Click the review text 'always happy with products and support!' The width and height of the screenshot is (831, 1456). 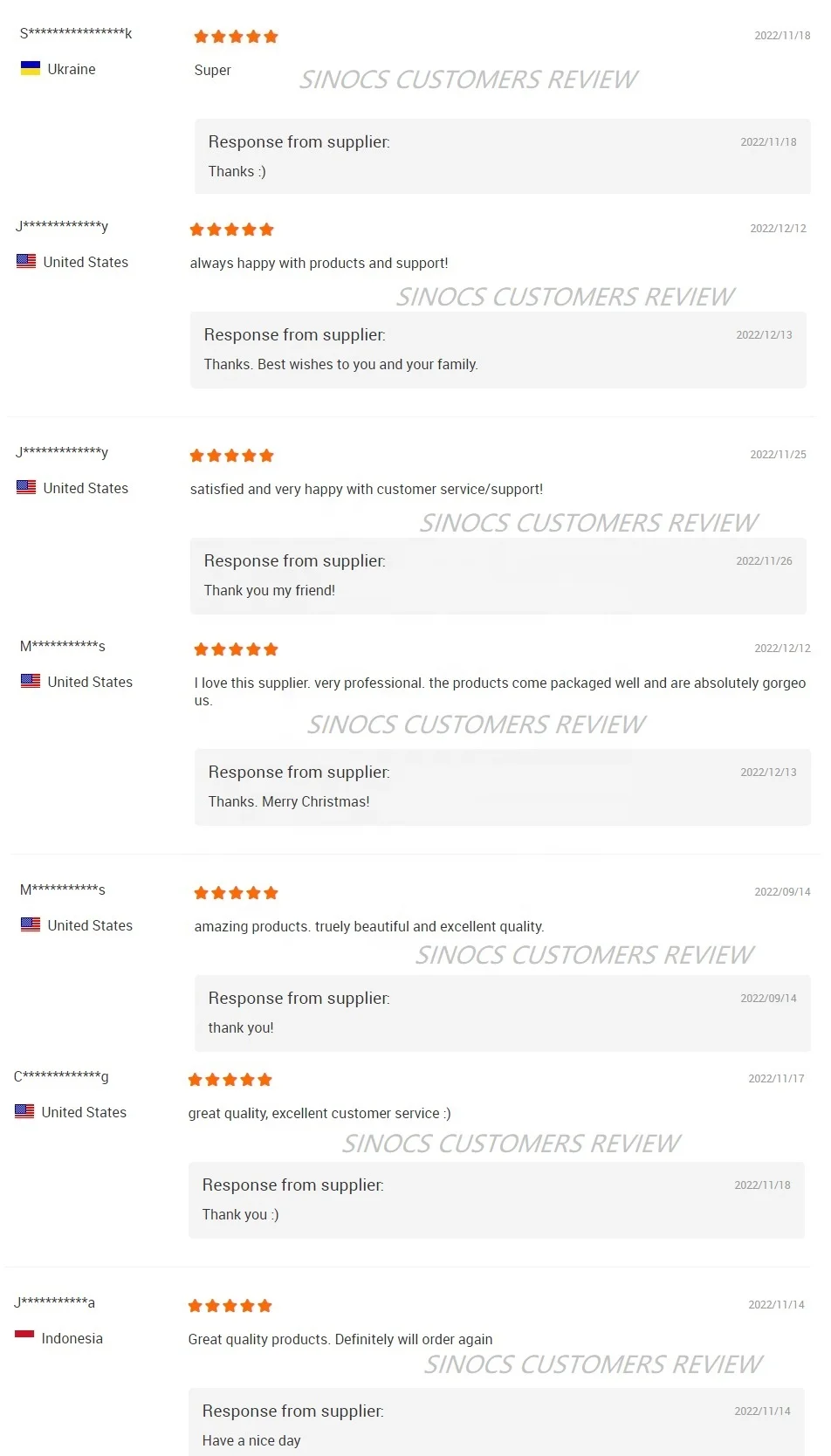point(319,263)
